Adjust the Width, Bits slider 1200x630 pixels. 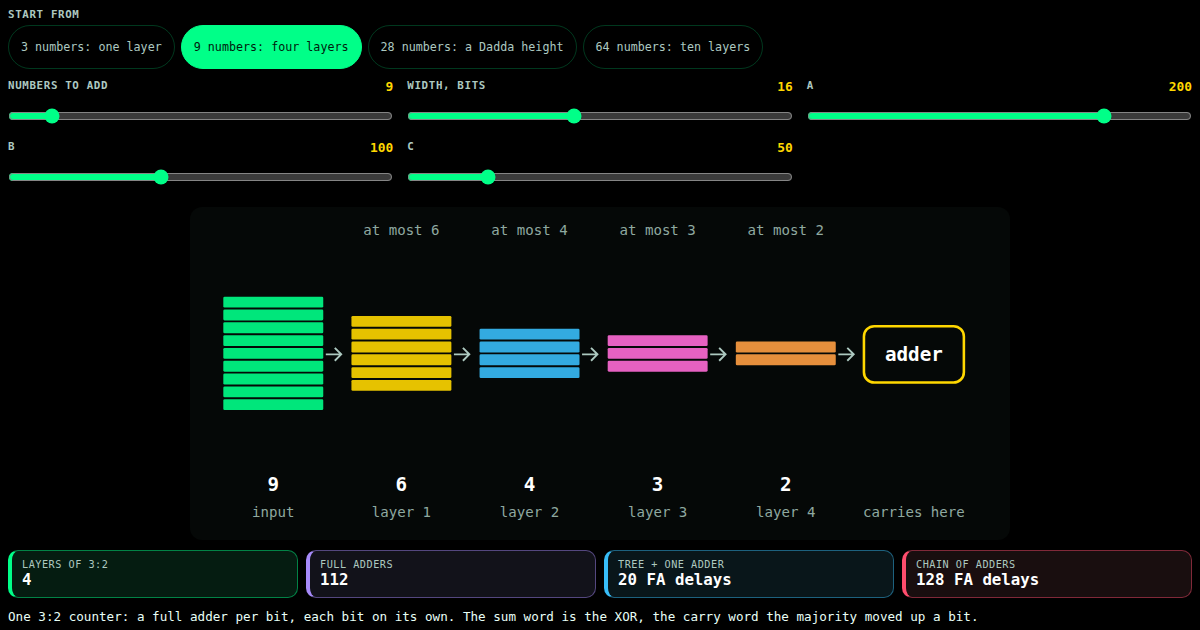click(600, 116)
